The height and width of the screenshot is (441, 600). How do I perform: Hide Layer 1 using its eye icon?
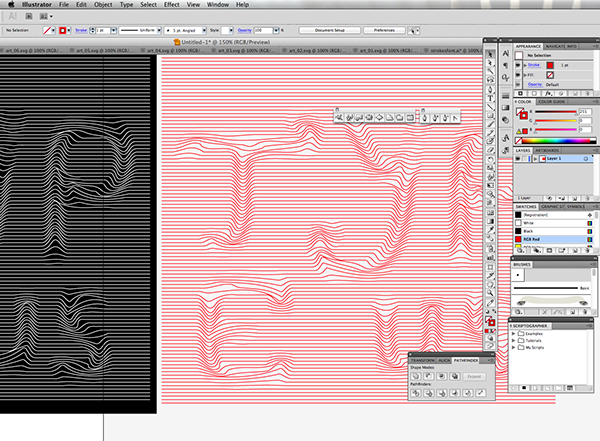(x=518, y=158)
